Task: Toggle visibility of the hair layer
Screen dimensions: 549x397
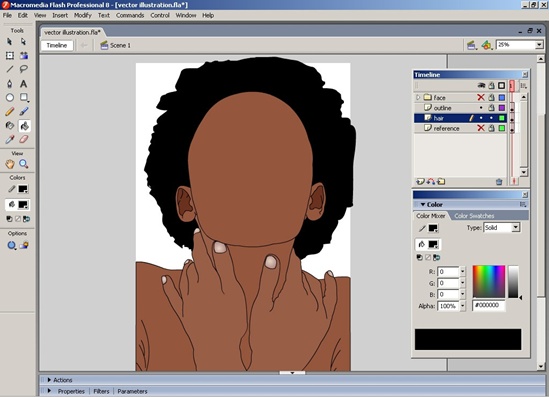Action: point(481,118)
